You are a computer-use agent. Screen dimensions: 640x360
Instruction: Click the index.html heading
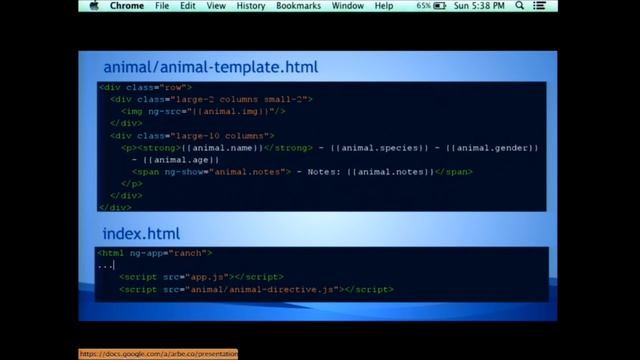tap(141, 233)
